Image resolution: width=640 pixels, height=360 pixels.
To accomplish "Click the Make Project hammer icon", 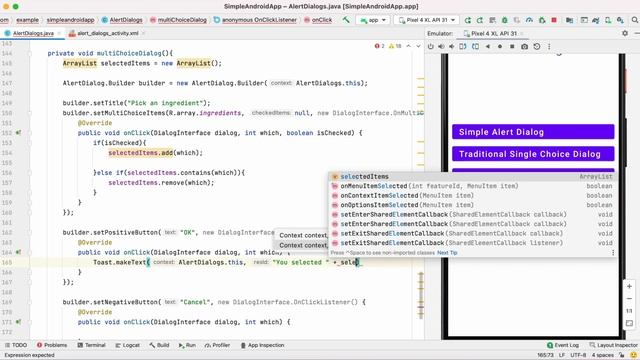I will tap(346, 20).
